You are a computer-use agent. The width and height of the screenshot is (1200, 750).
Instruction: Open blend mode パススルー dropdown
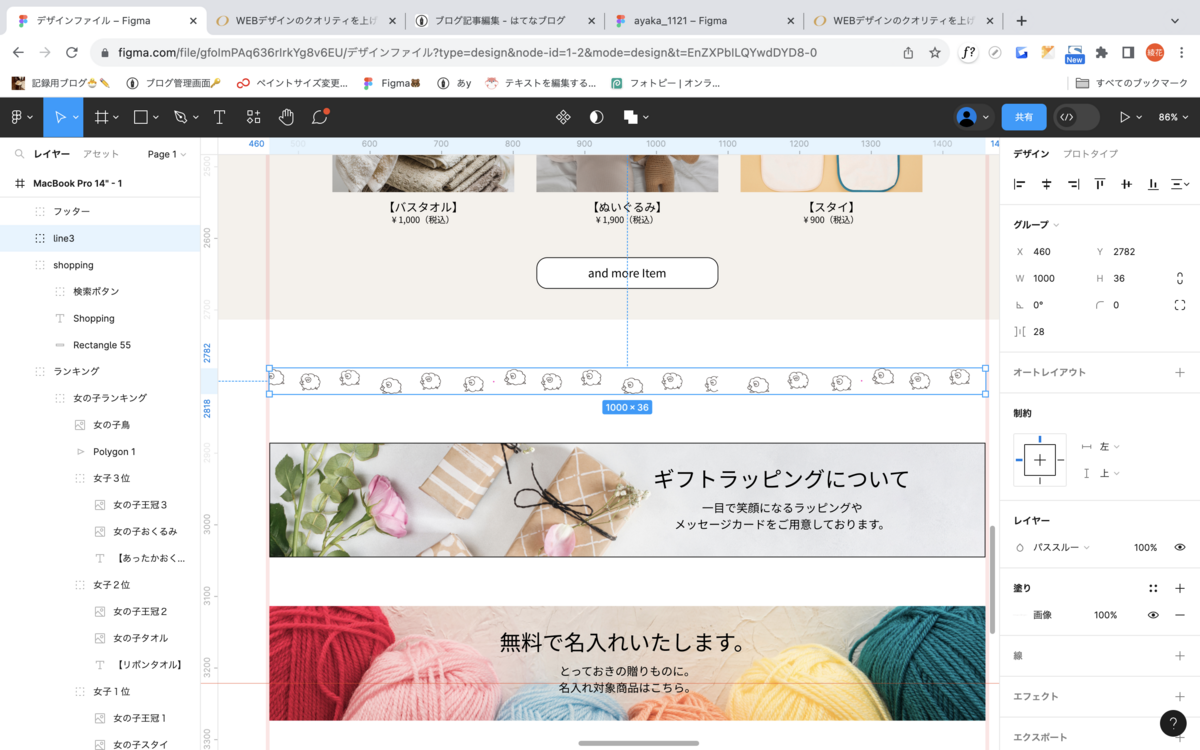pyautogui.click(x=1060, y=547)
